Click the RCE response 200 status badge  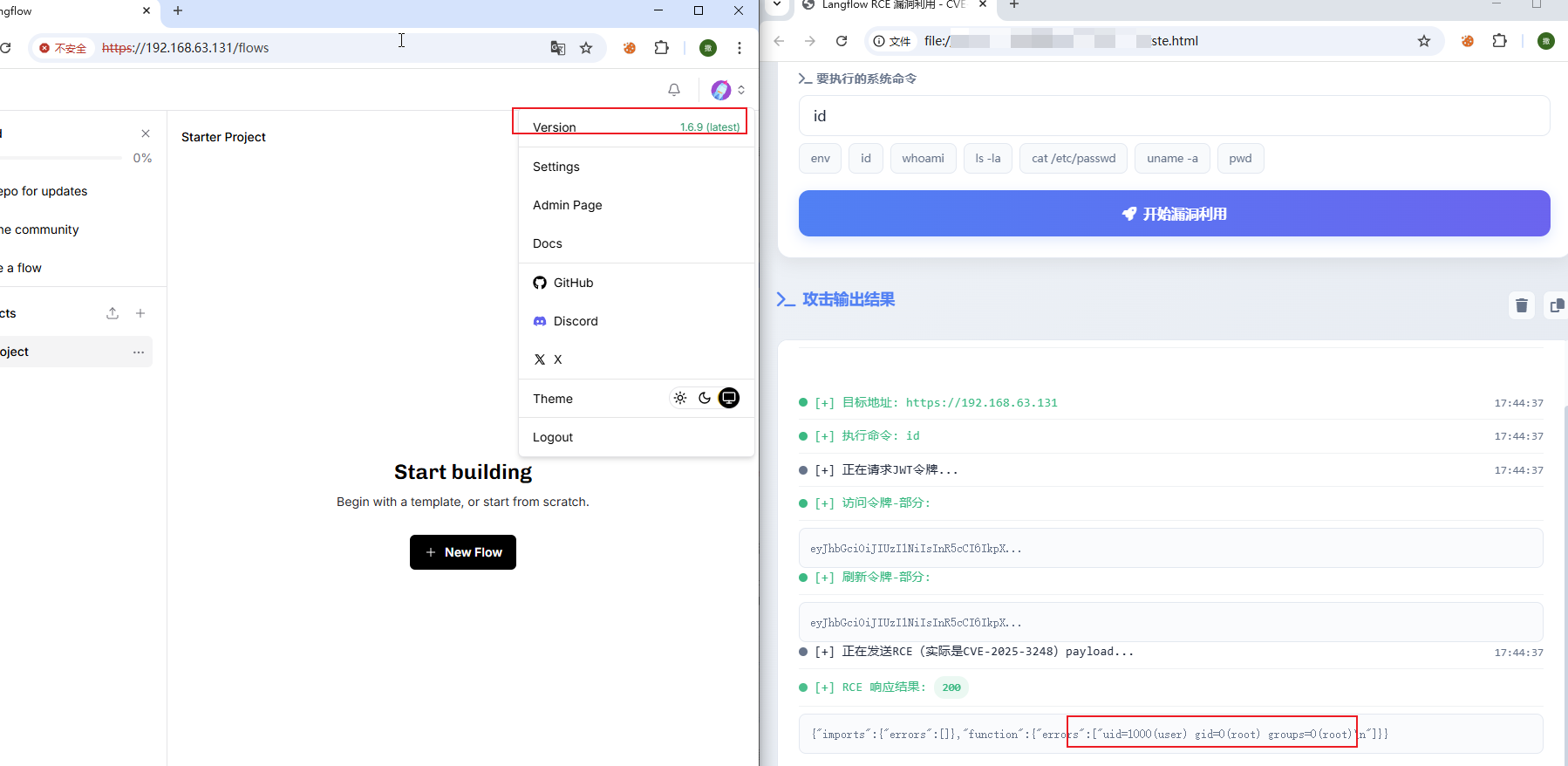coord(951,687)
